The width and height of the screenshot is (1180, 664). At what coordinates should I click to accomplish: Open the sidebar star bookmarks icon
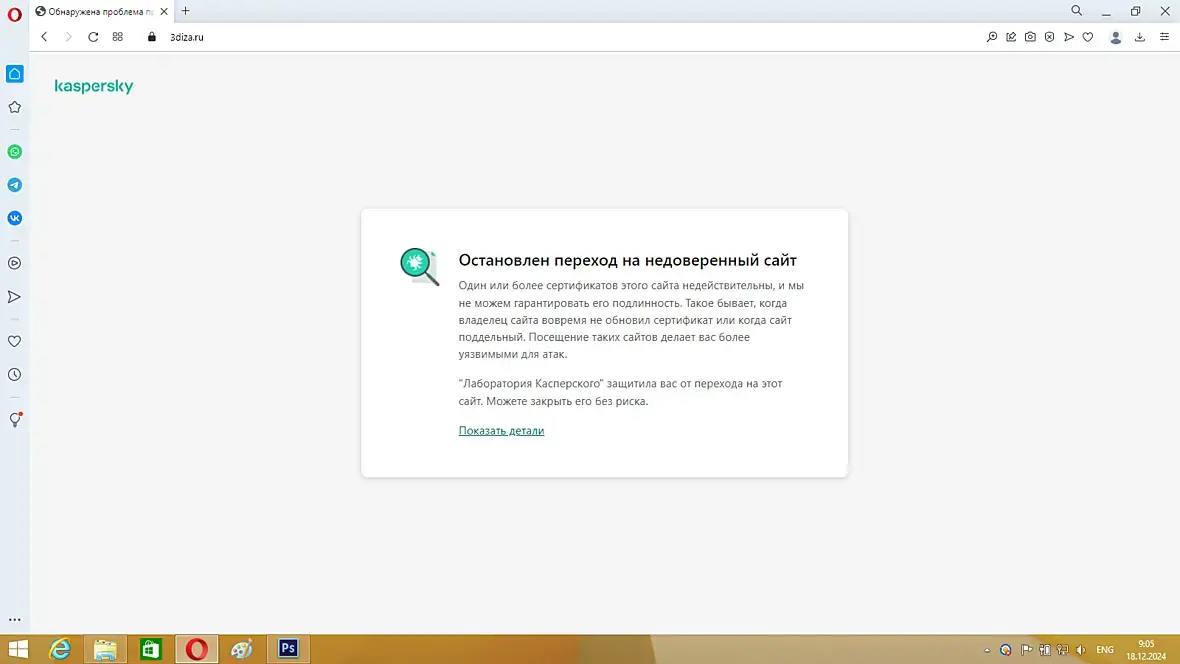click(x=14, y=107)
